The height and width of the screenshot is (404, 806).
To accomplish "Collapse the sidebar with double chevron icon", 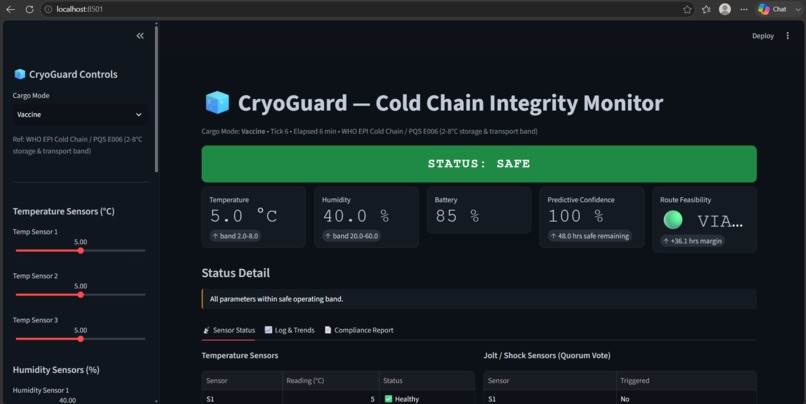I will [x=140, y=35].
